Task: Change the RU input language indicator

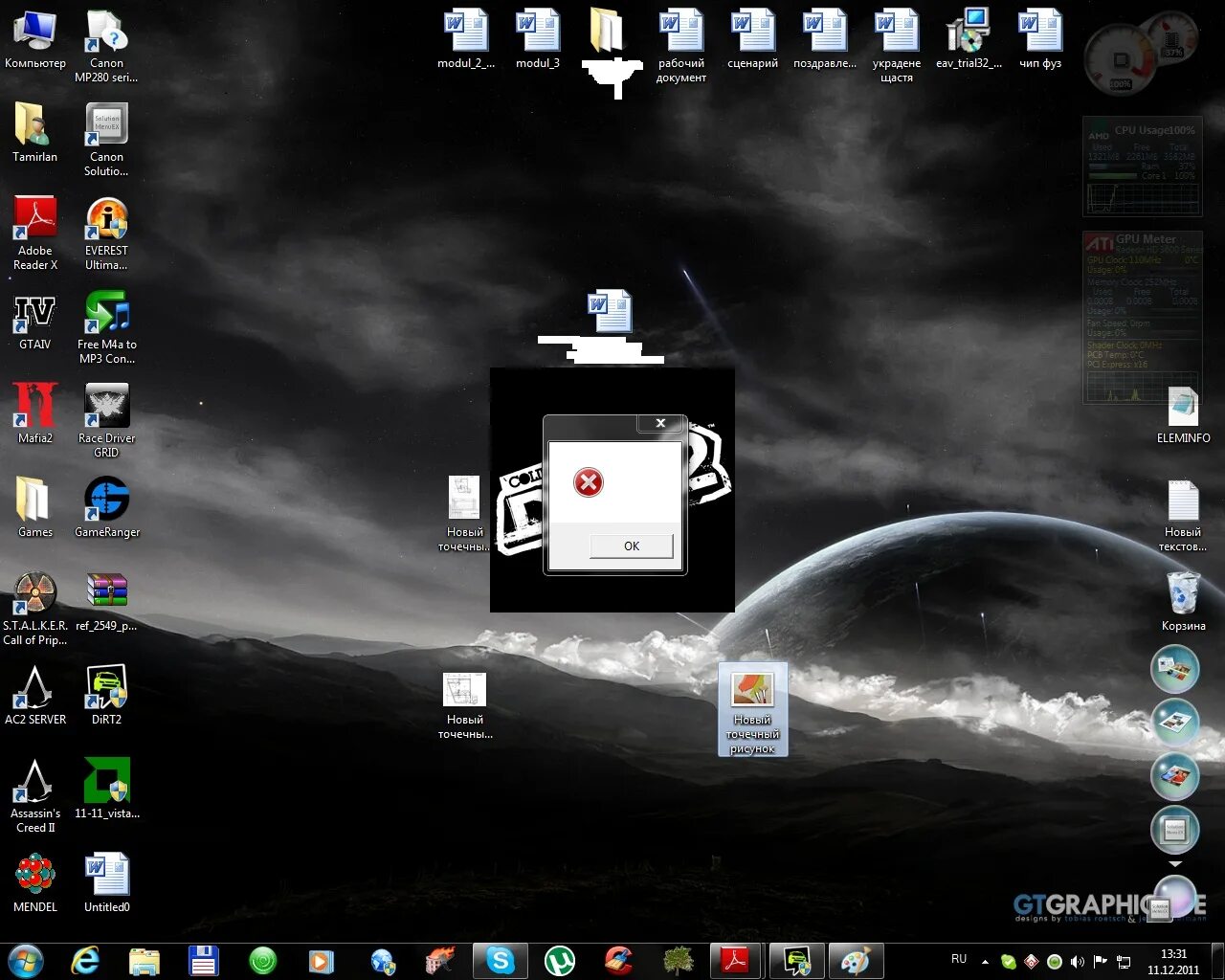Action: coord(959,959)
